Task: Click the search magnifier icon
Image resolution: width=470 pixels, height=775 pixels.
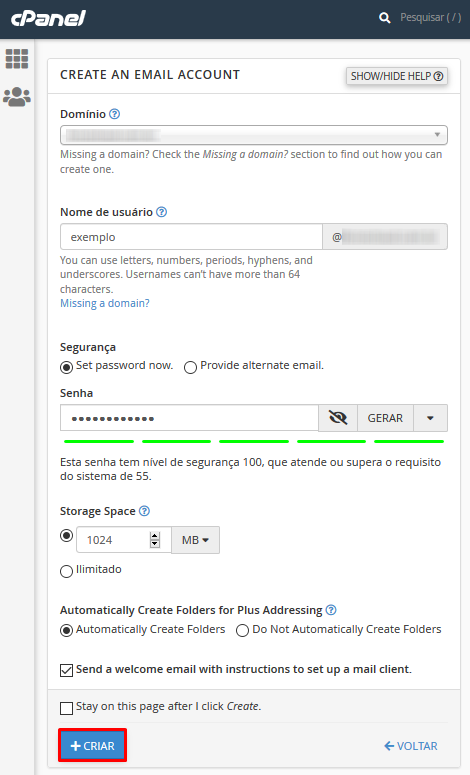Action: [385, 18]
